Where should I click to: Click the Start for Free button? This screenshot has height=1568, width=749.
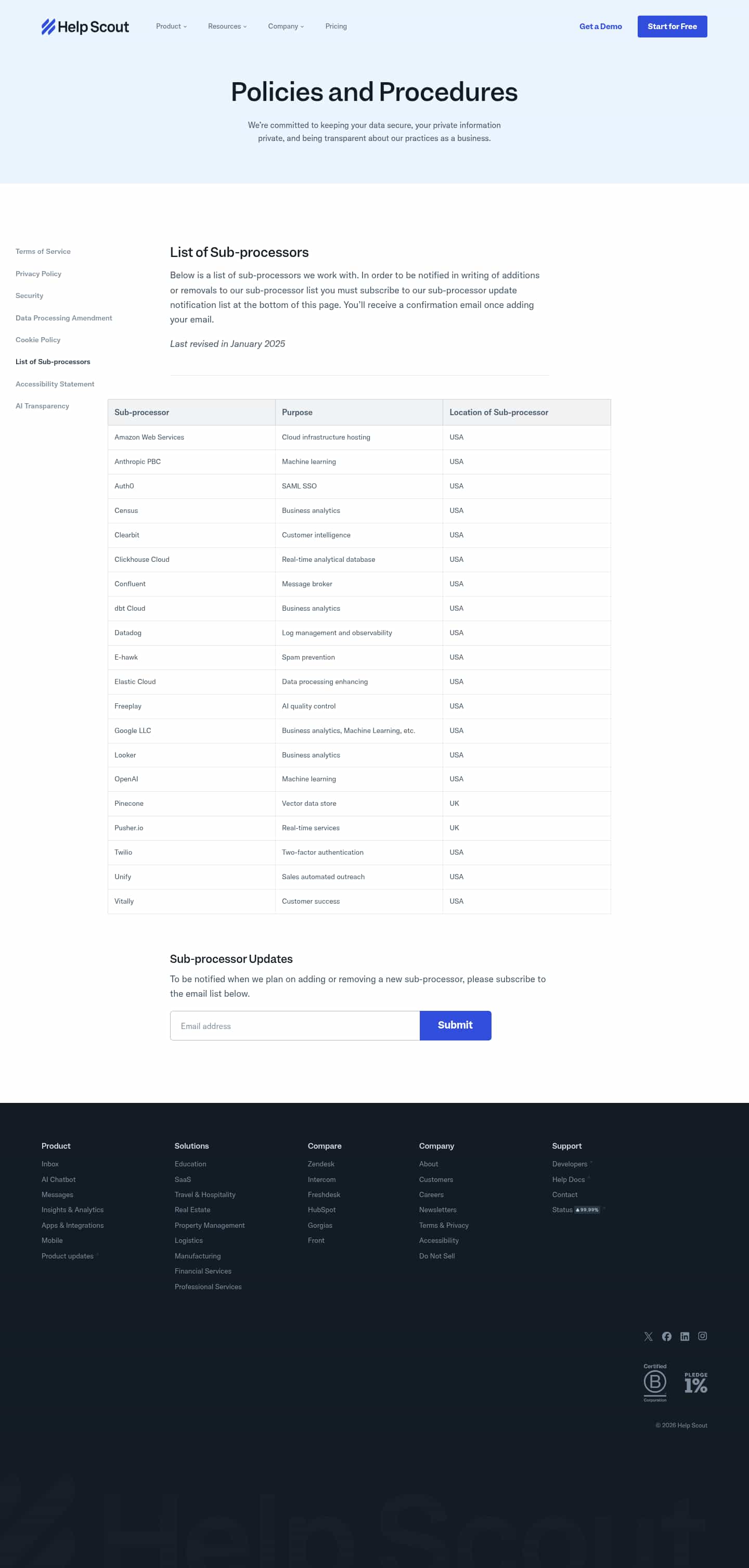pyautogui.click(x=671, y=26)
